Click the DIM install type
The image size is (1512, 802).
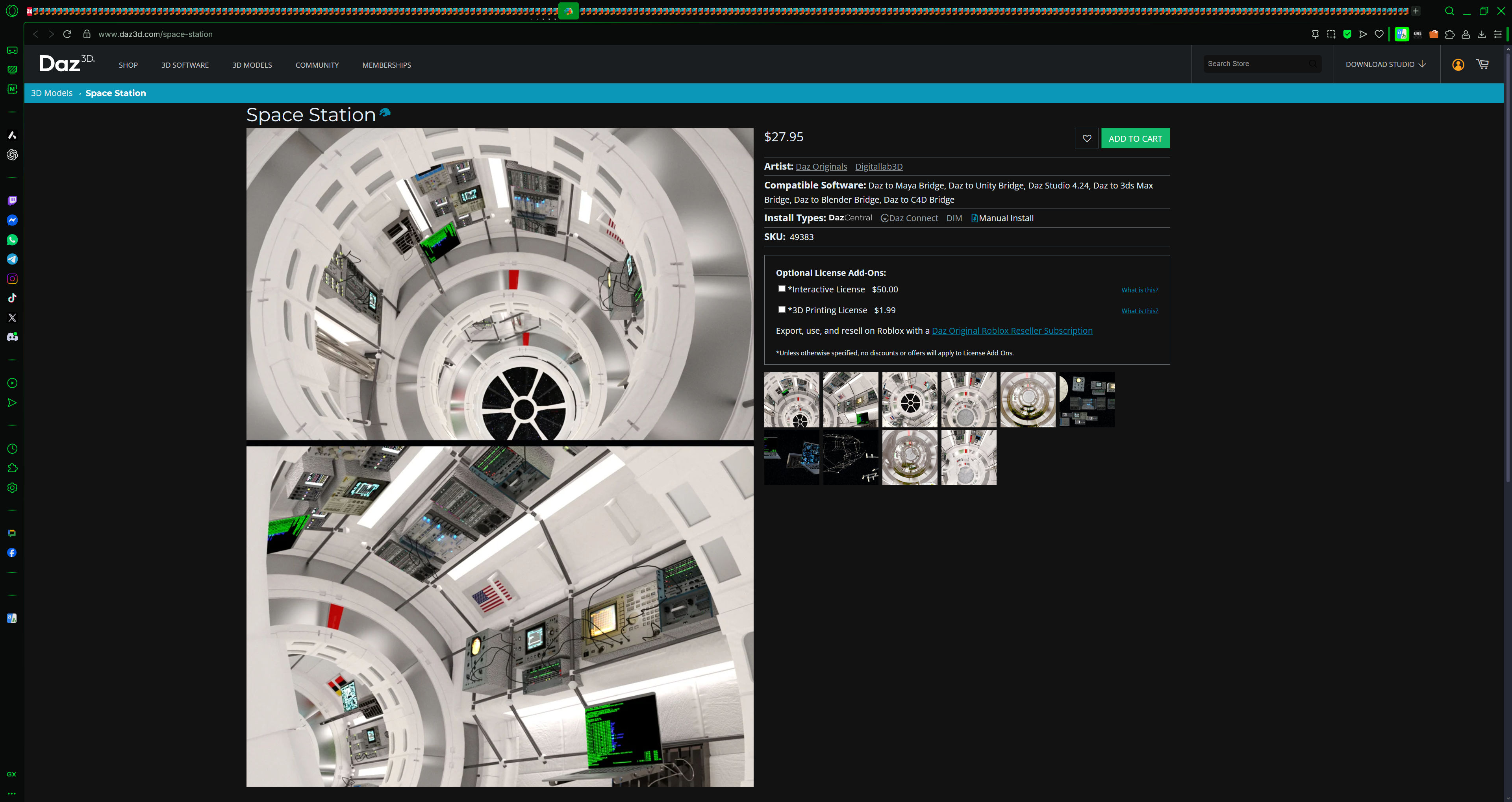pyautogui.click(x=954, y=218)
